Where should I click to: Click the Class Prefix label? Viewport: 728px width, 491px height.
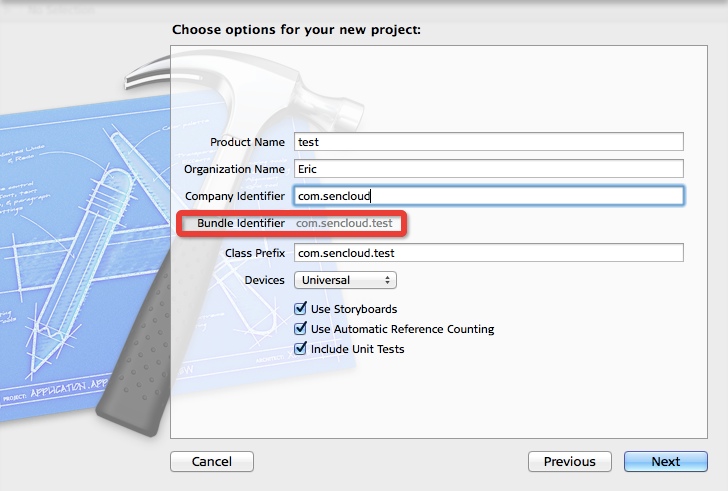(x=255, y=253)
